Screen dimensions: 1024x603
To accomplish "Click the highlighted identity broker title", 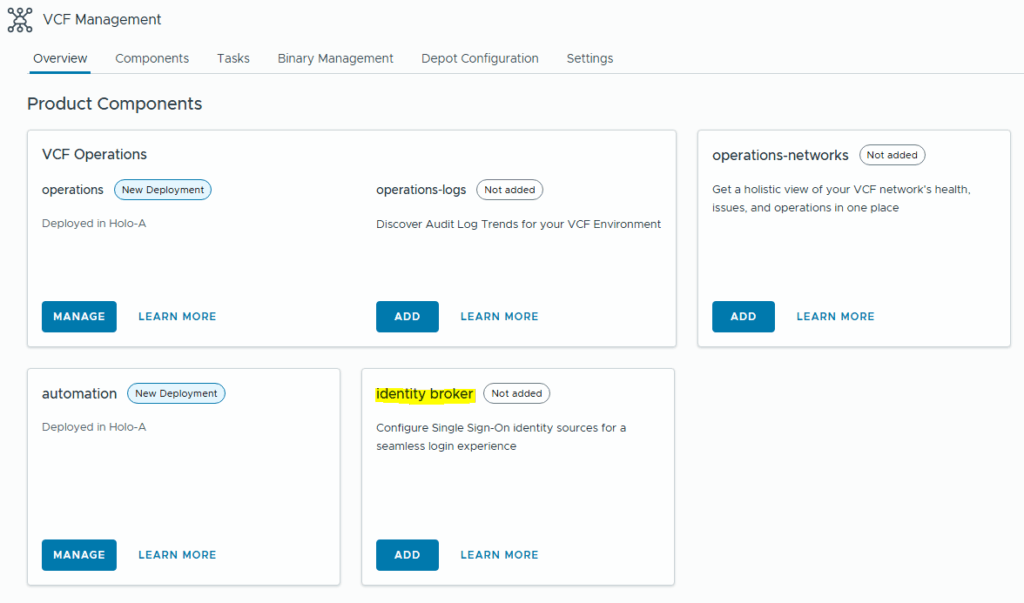I will pyautogui.click(x=424, y=394).
